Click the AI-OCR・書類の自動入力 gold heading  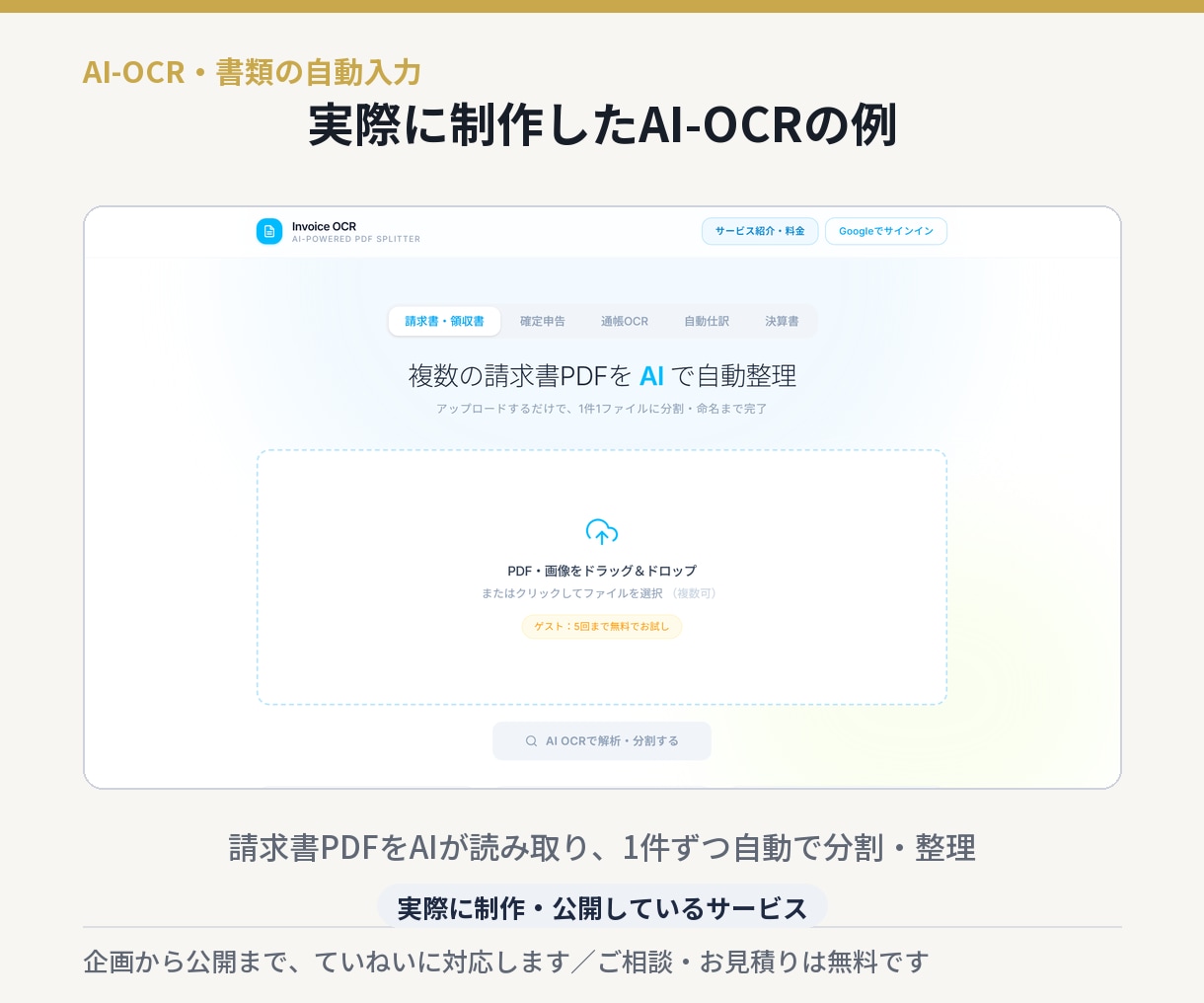tap(252, 72)
